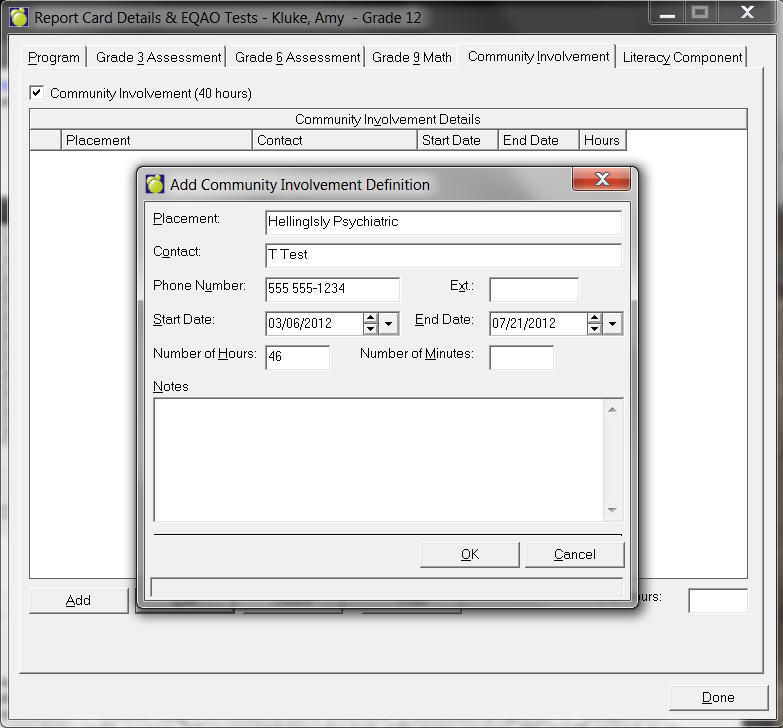This screenshot has height=728, width=783.
Task: Toggle Community Involvement (40 hours) checkbox
Action: click(x=37, y=93)
